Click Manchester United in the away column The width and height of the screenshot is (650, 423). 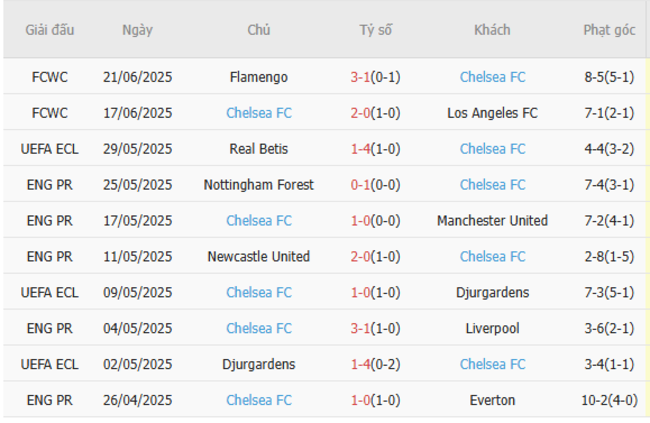pos(492,221)
